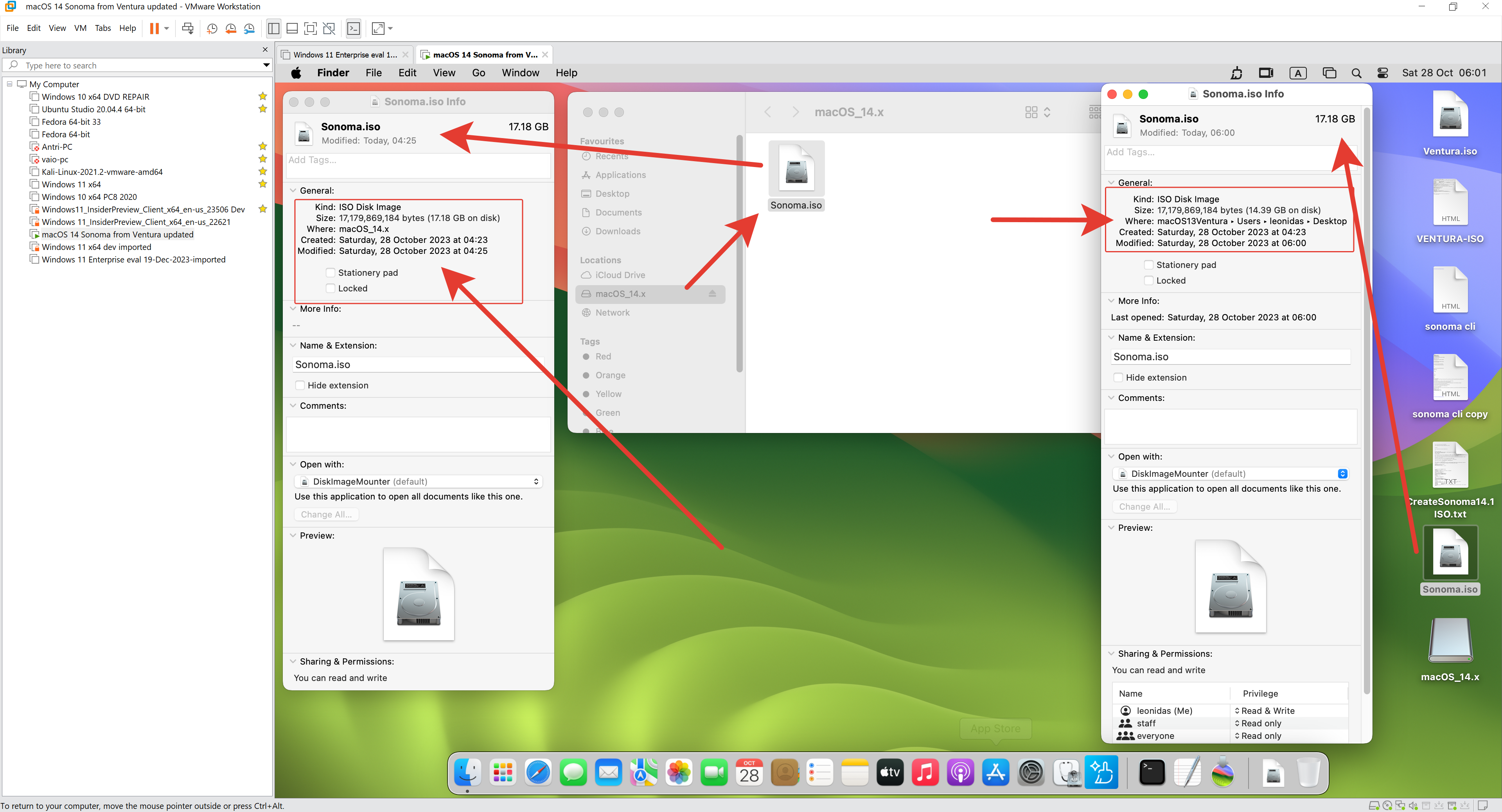The width and height of the screenshot is (1502, 812).
Task: Open the Finder Go menu
Action: coord(478,73)
